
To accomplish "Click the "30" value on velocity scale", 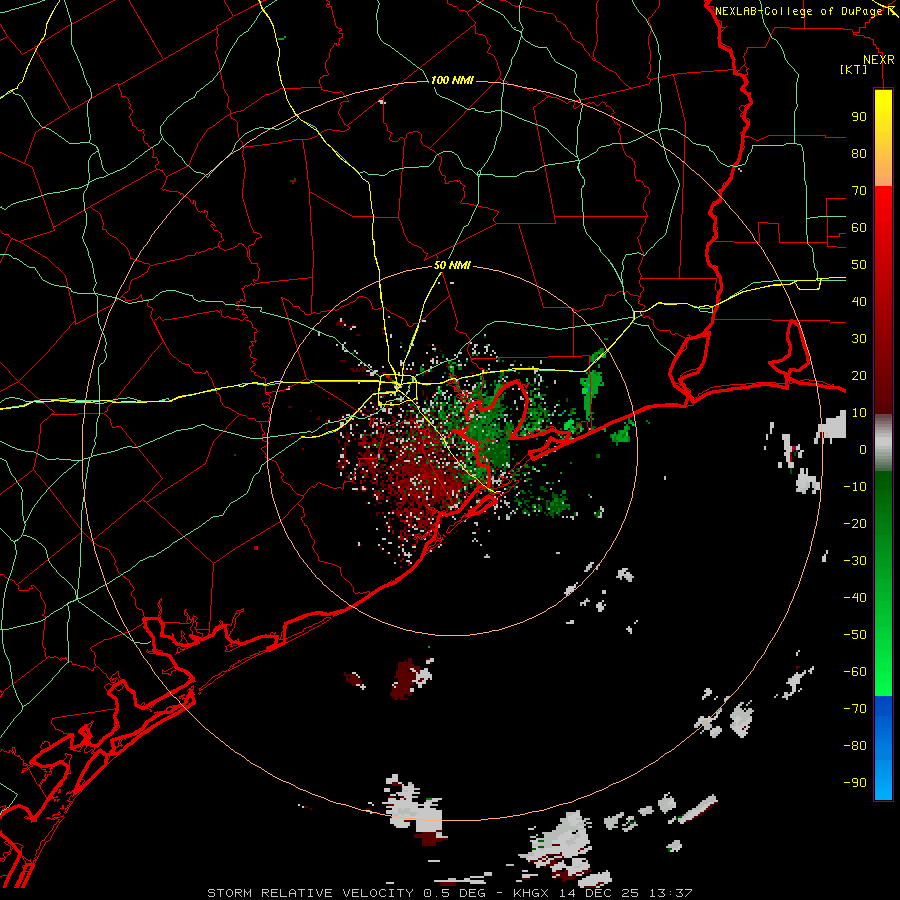I will click(859, 339).
